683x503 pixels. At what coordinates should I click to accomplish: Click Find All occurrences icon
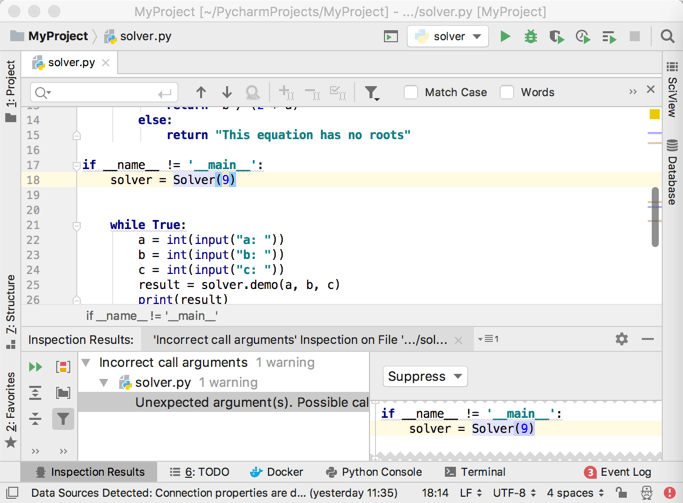(253, 92)
